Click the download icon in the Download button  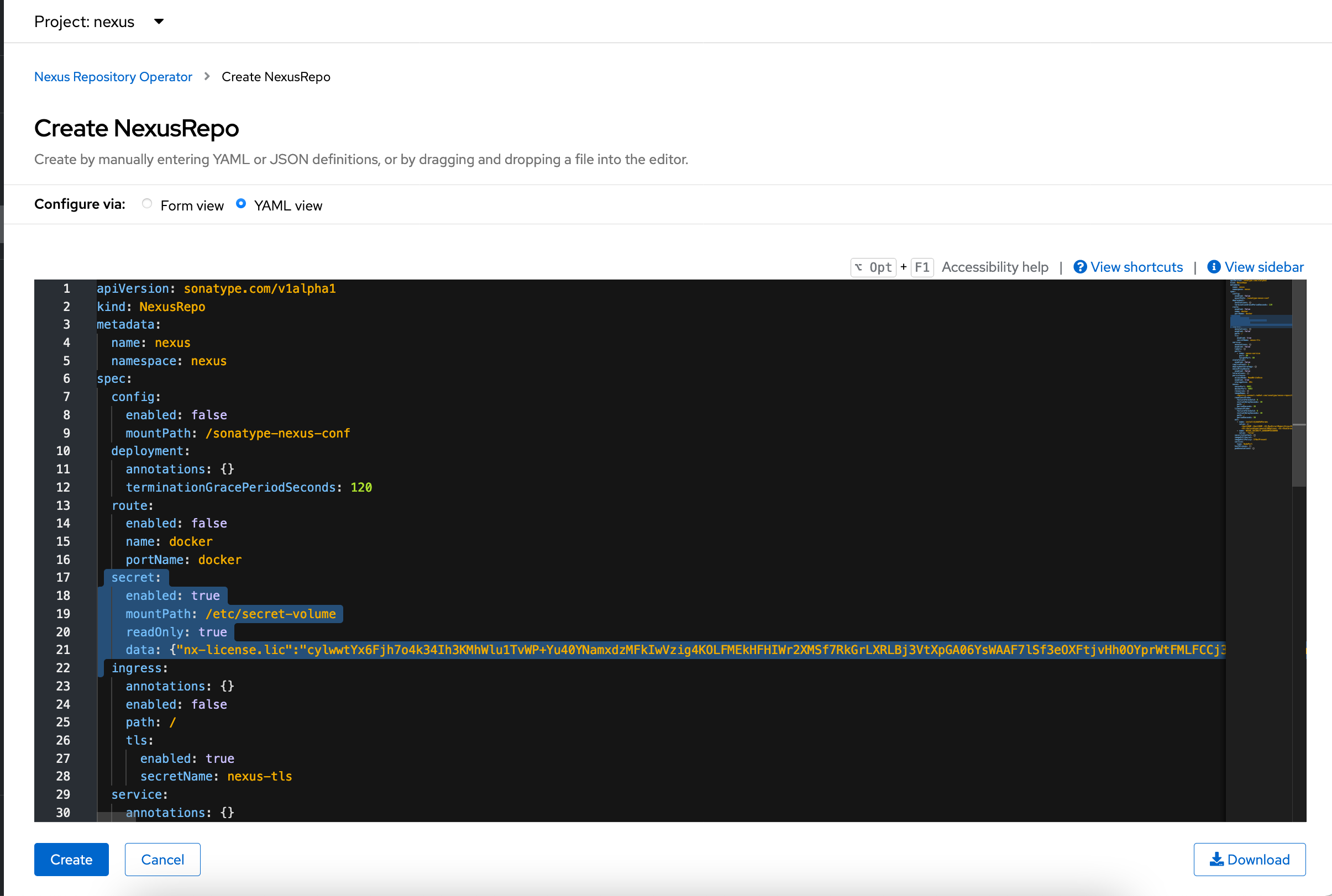pyautogui.click(x=1216, y=860)
